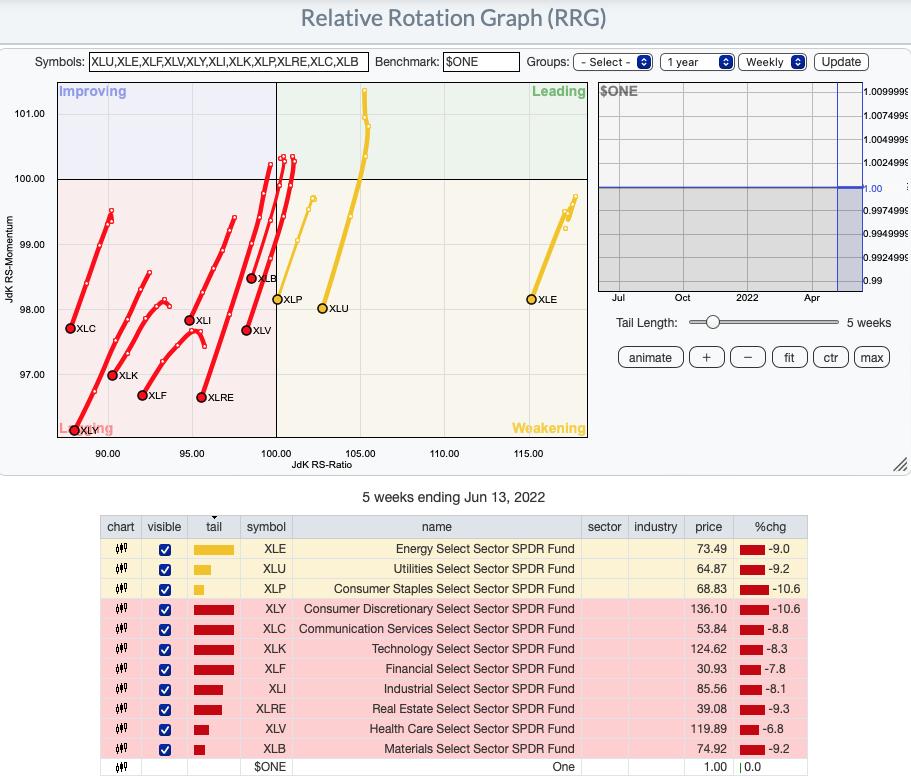Open the Groups select dropdown
This screenshot has height=778, width=911.
pyautogui.click(x=614, y=62)
